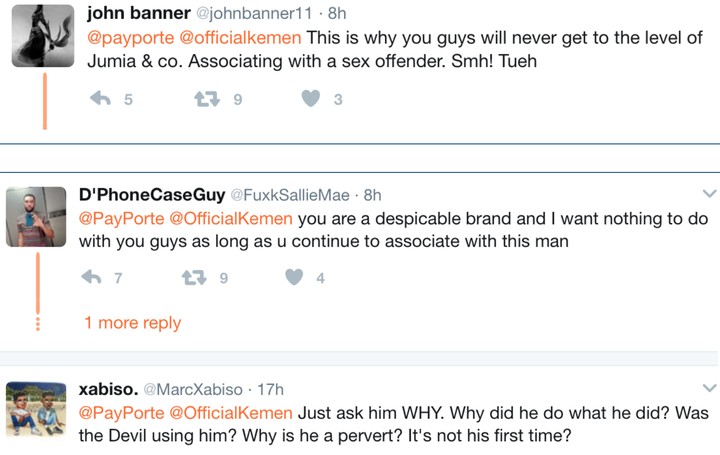Open options dropdown on xabiso's tweet
This screenshot has width=720, height=455.
click(709, 388)
